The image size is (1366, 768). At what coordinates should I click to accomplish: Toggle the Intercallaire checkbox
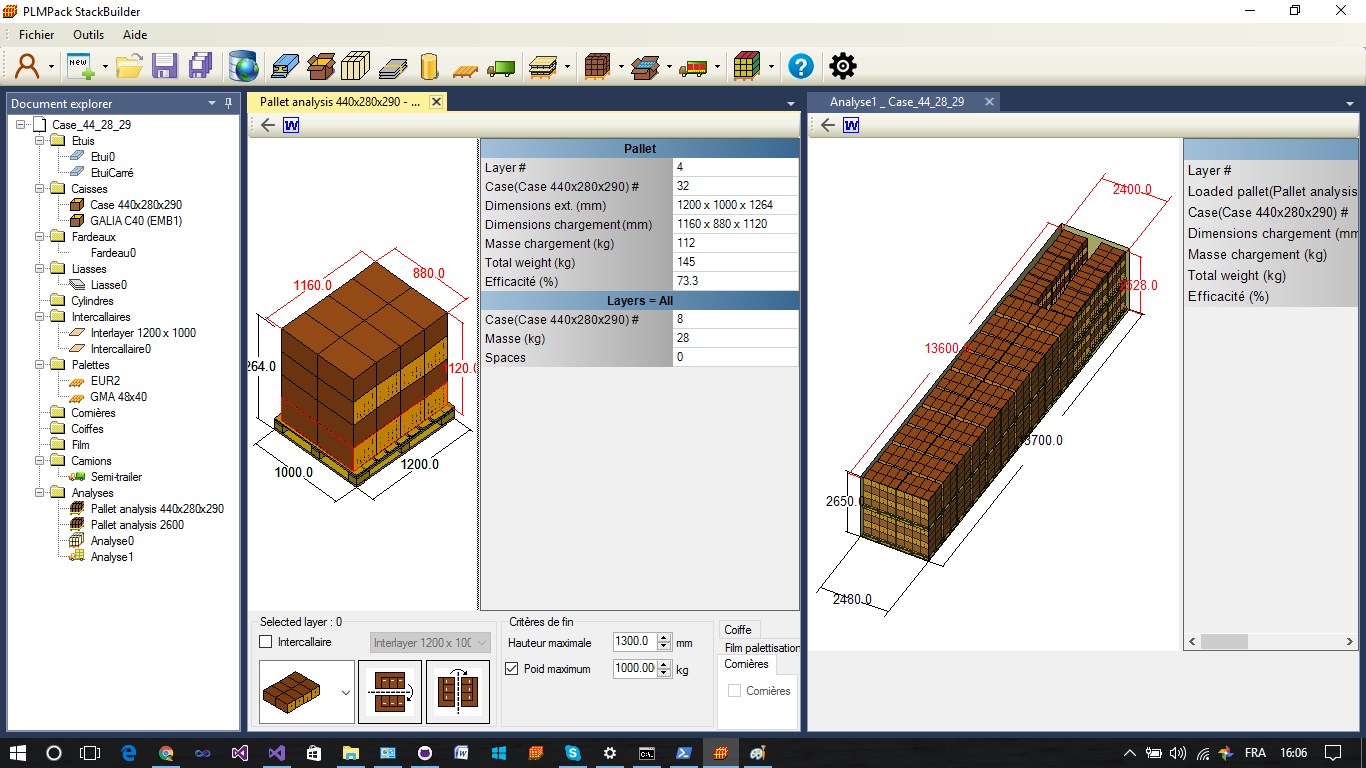265,642
